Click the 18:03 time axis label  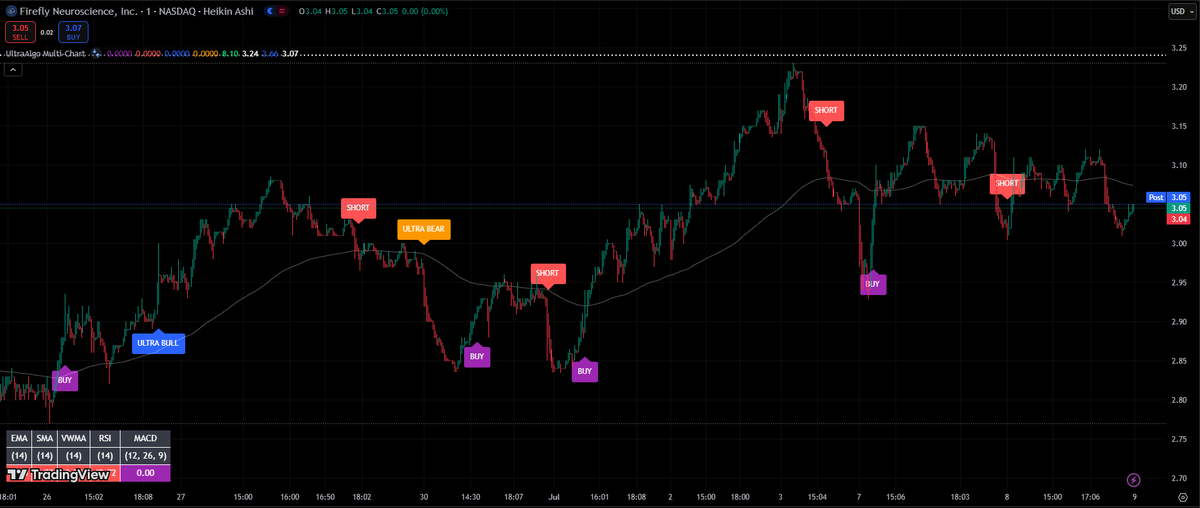960,496
